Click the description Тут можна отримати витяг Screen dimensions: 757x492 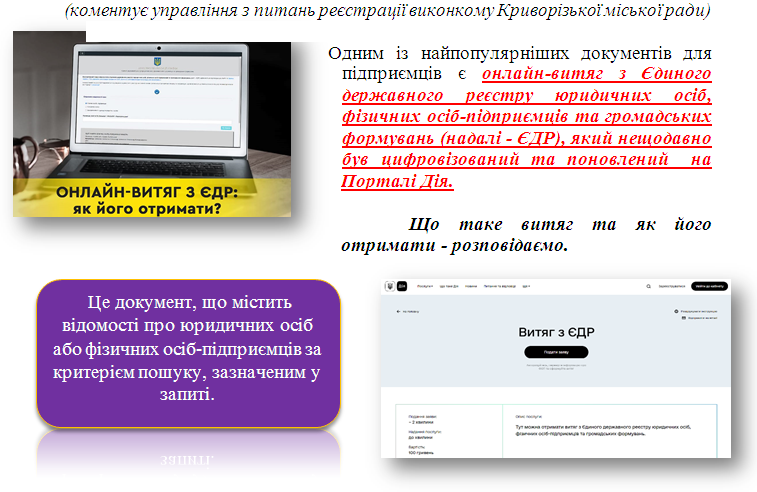[603, 430]
